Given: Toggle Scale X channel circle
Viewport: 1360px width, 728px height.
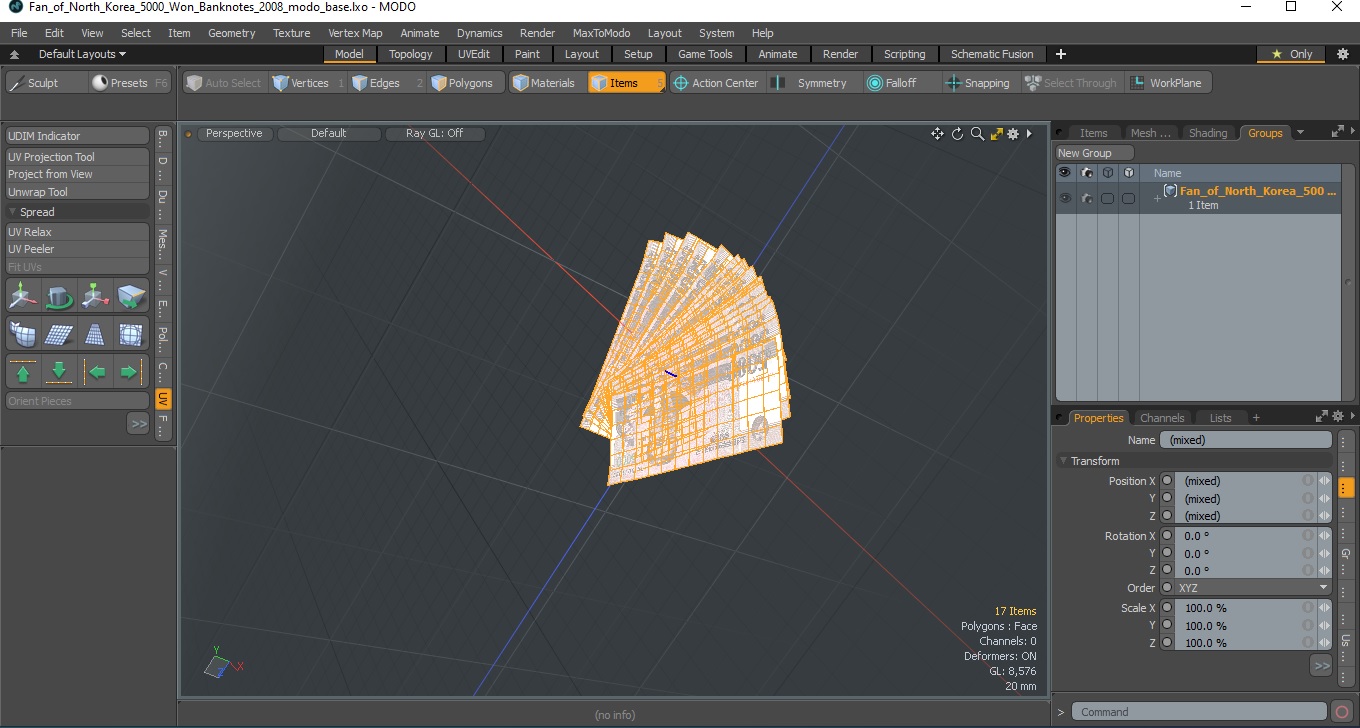Looking at the screenshot, I should [x=1167, y=608].
